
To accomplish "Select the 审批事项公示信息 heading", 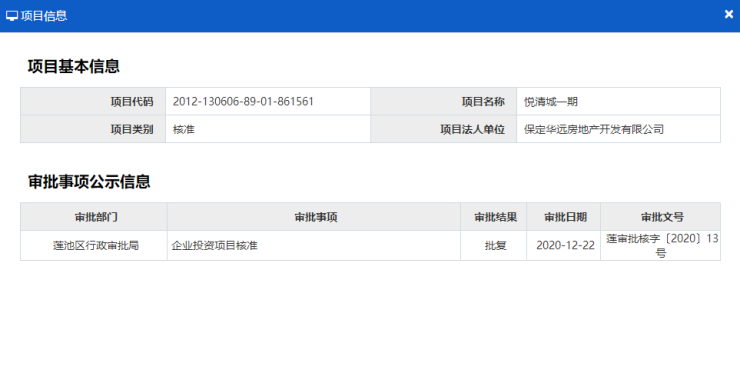I will tap(89, 181).
